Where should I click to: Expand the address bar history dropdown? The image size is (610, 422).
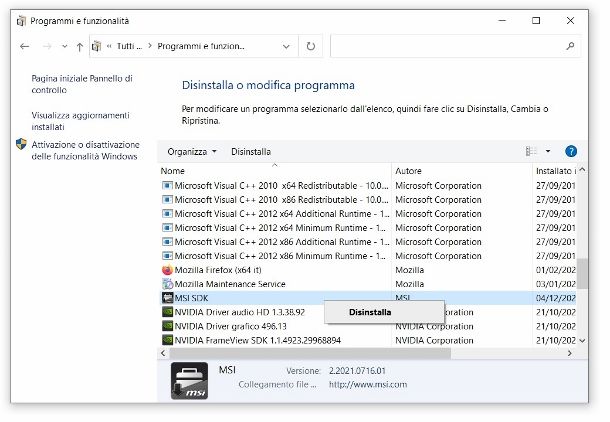286,47
